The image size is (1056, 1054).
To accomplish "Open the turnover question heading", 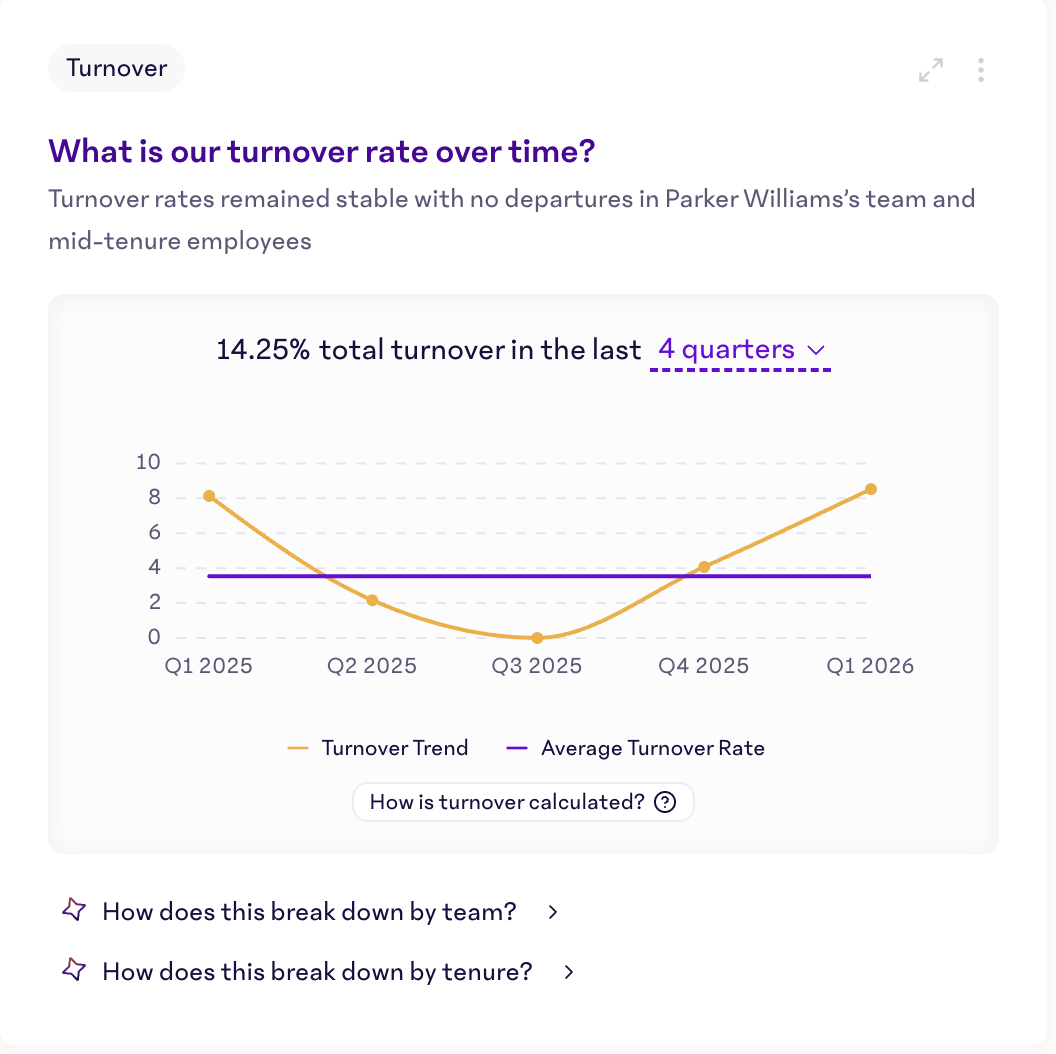I will point(320,151).
